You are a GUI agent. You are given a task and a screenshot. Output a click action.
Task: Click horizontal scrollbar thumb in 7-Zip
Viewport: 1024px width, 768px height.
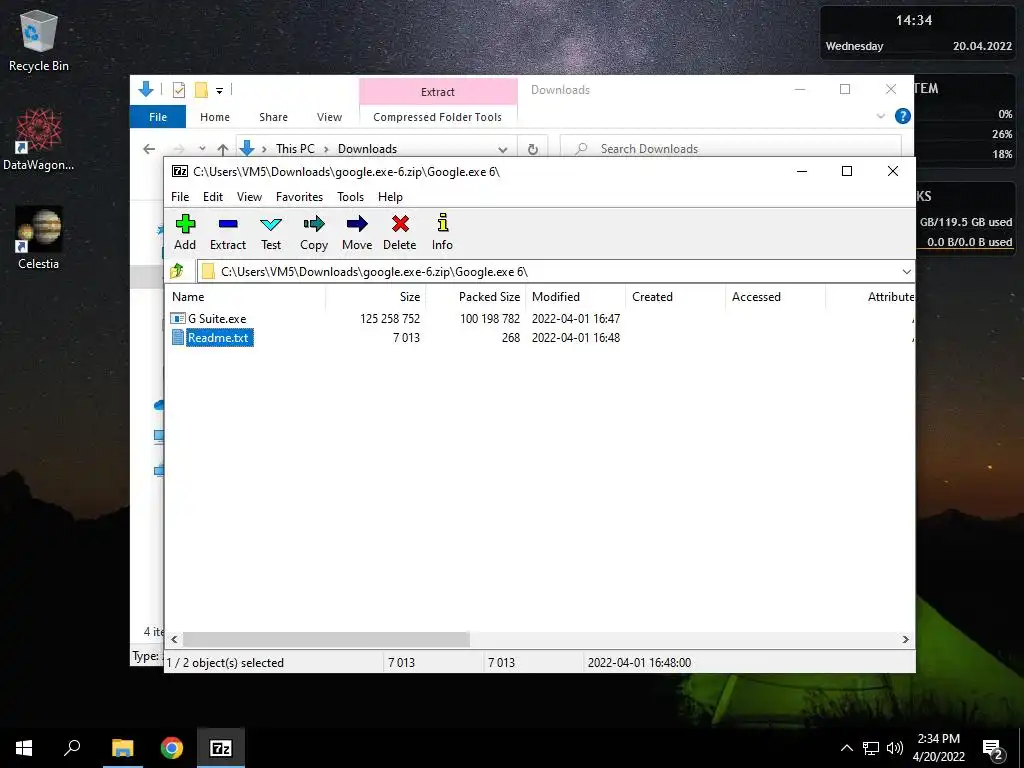coord(326,639)
